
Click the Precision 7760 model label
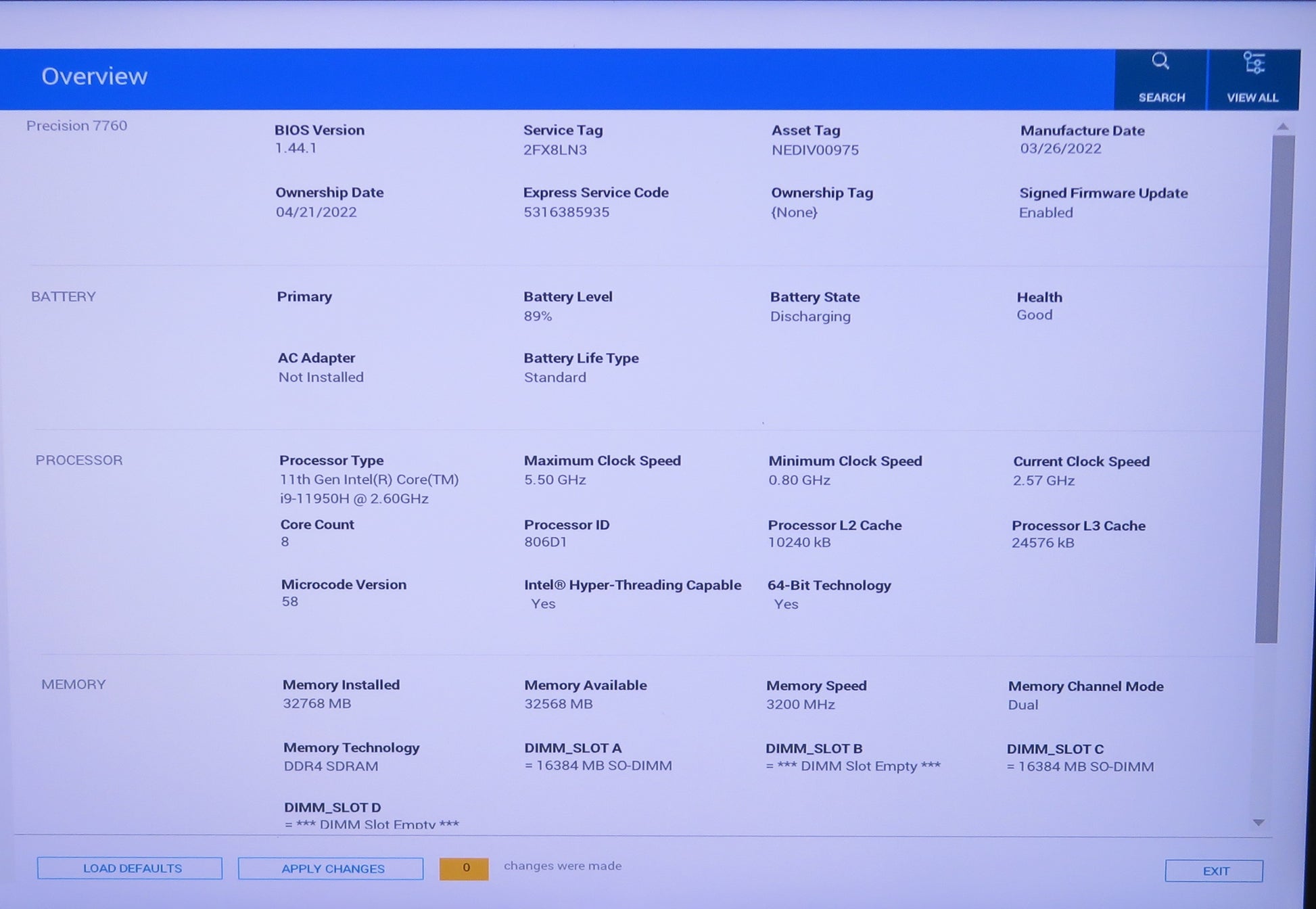click(76, 126)
